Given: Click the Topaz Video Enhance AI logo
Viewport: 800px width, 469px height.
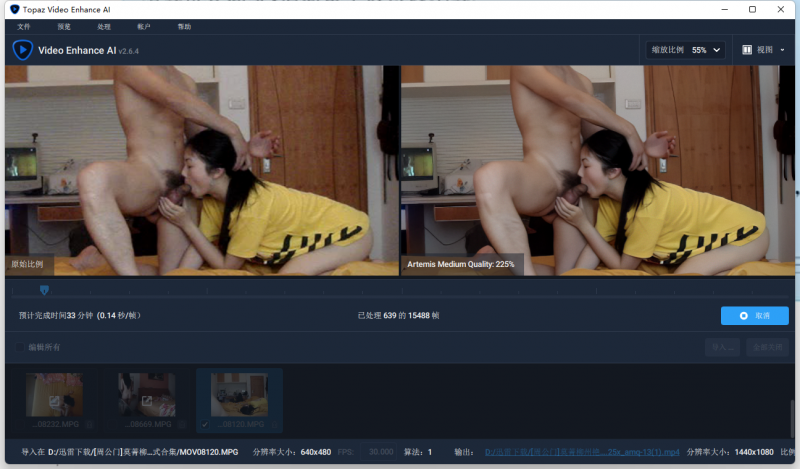Looking at the screenshot, I should coord(22,49).
